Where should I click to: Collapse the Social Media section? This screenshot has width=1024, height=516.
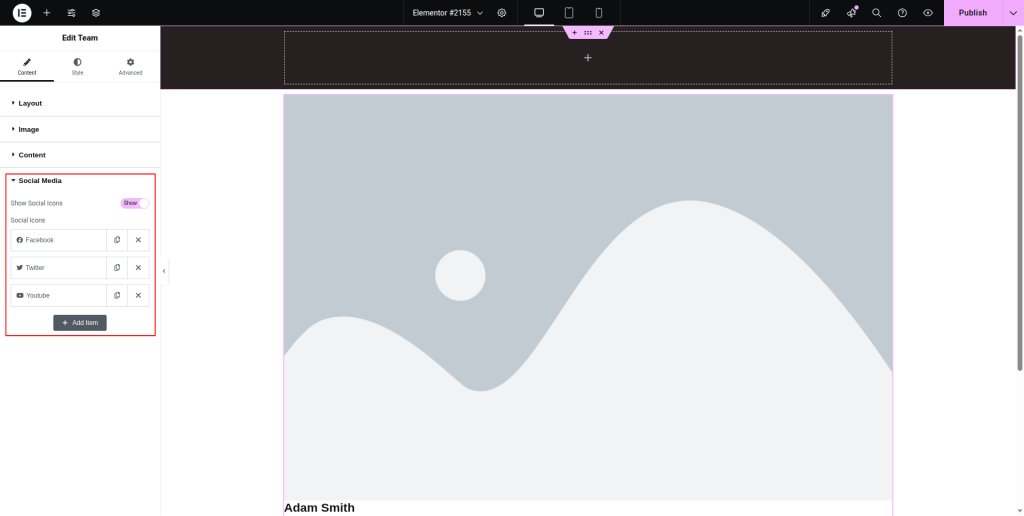tap(80, 180)
